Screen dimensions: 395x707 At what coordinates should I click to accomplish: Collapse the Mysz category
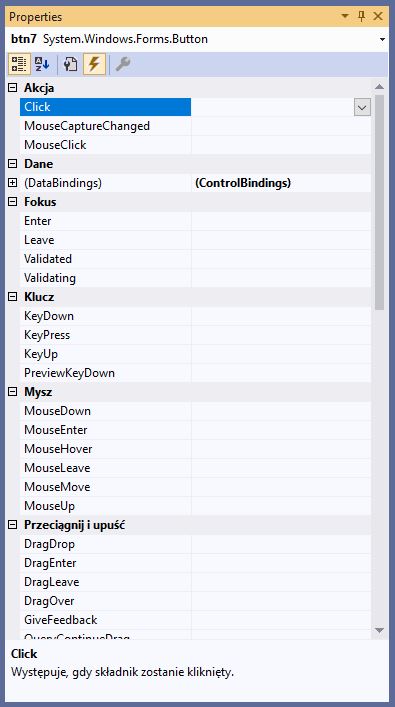(x=13, y=392)
